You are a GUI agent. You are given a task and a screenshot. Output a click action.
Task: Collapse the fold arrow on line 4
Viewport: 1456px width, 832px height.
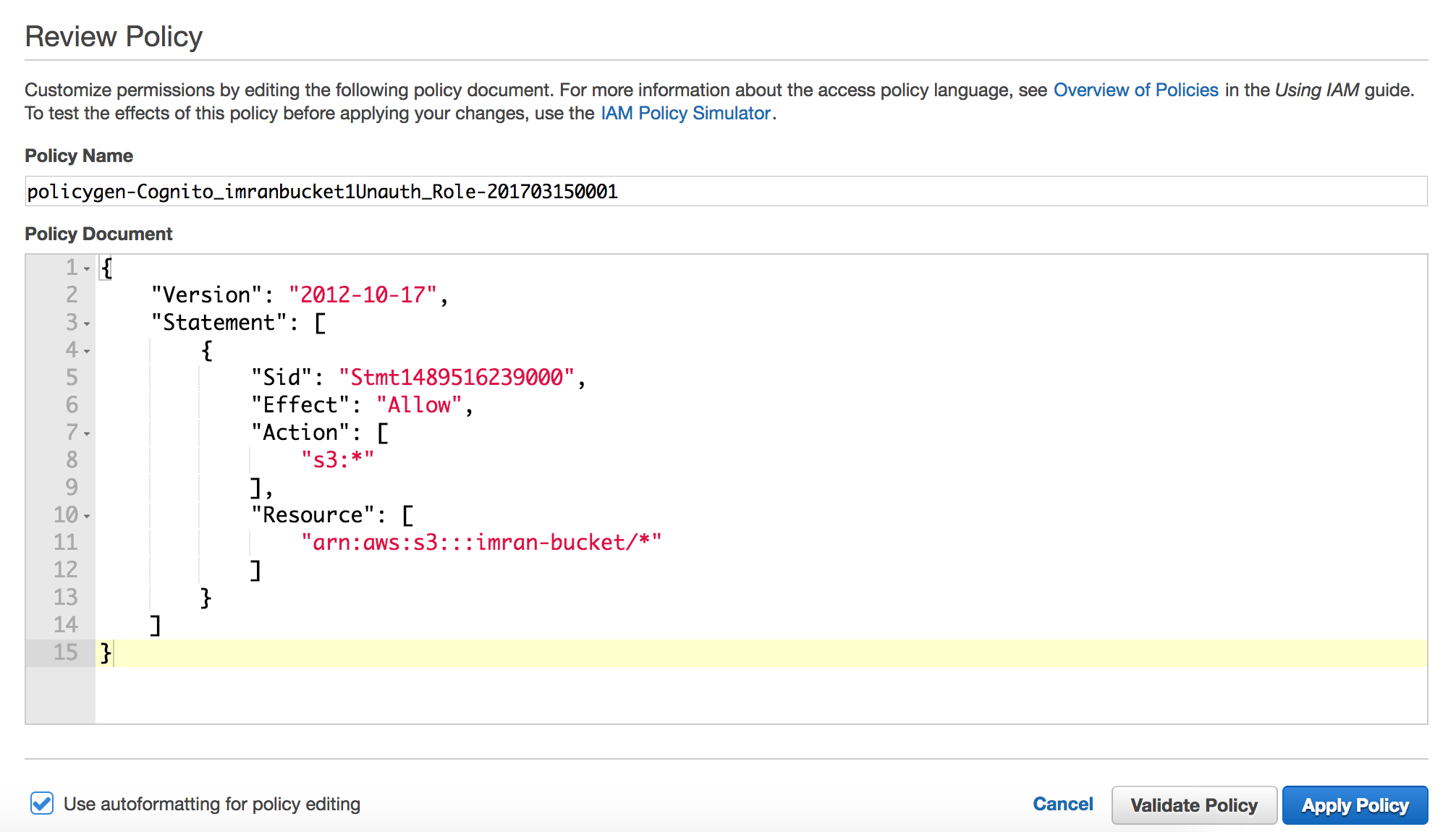point(87,352)
